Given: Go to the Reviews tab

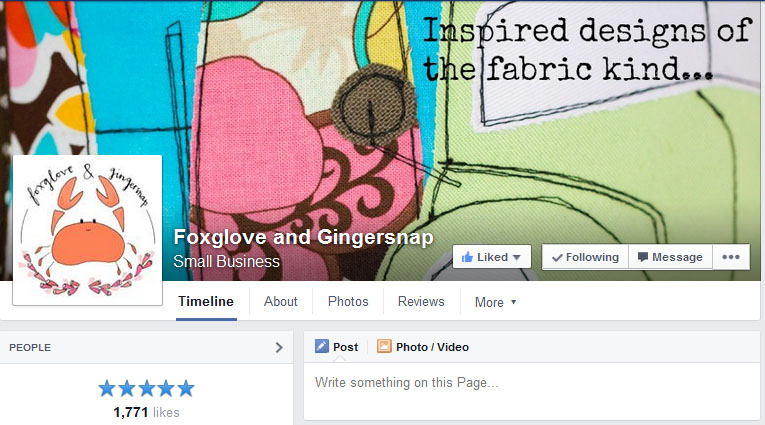Looking at the screenshot, I should tap(421, 302).
